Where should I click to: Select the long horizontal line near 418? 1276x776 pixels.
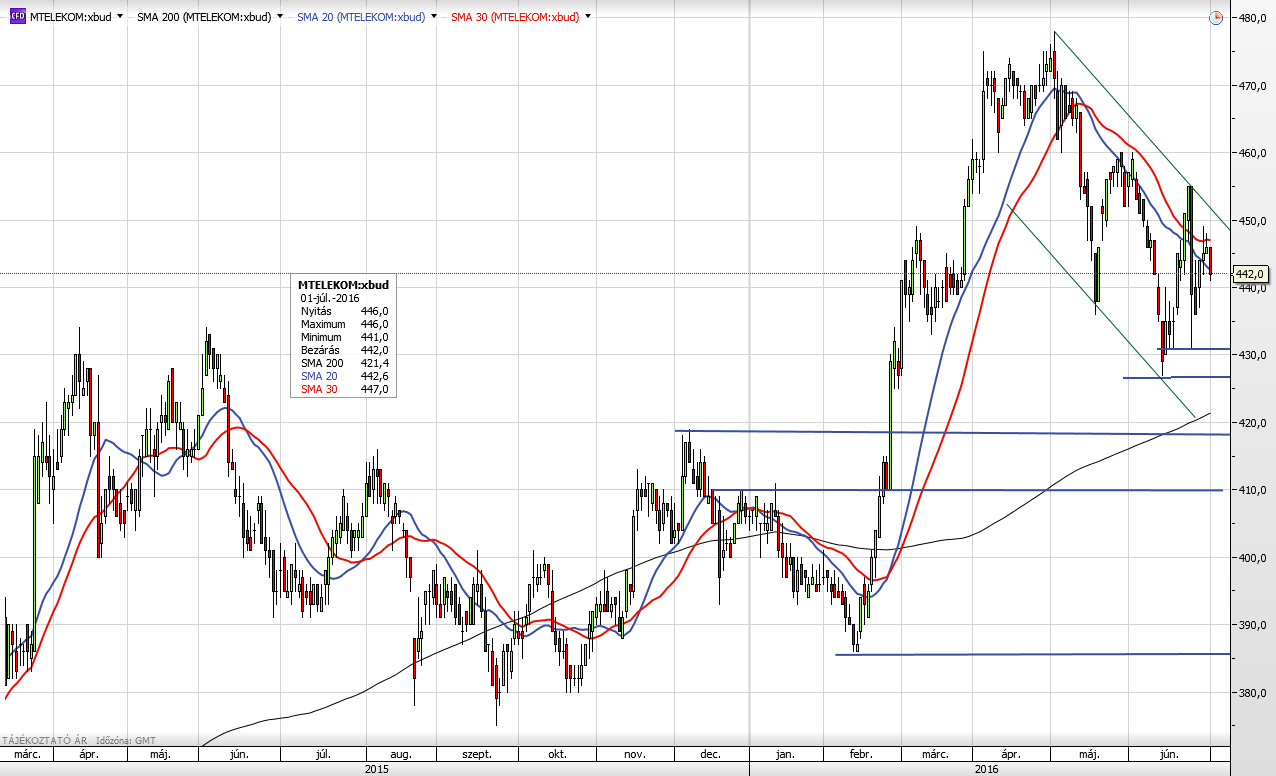pos(952,432)
